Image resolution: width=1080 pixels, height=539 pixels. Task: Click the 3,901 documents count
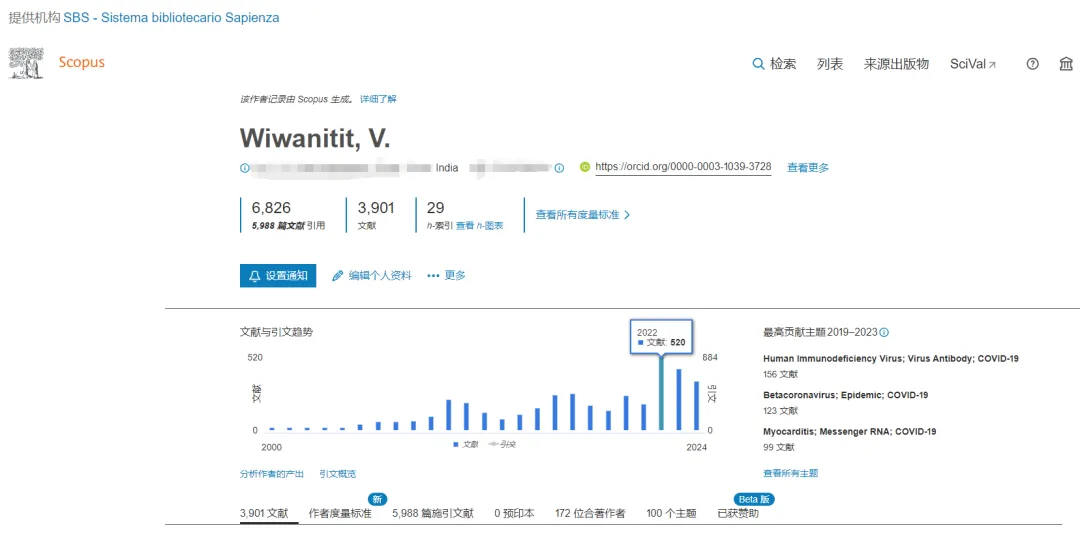coord(377,208)
